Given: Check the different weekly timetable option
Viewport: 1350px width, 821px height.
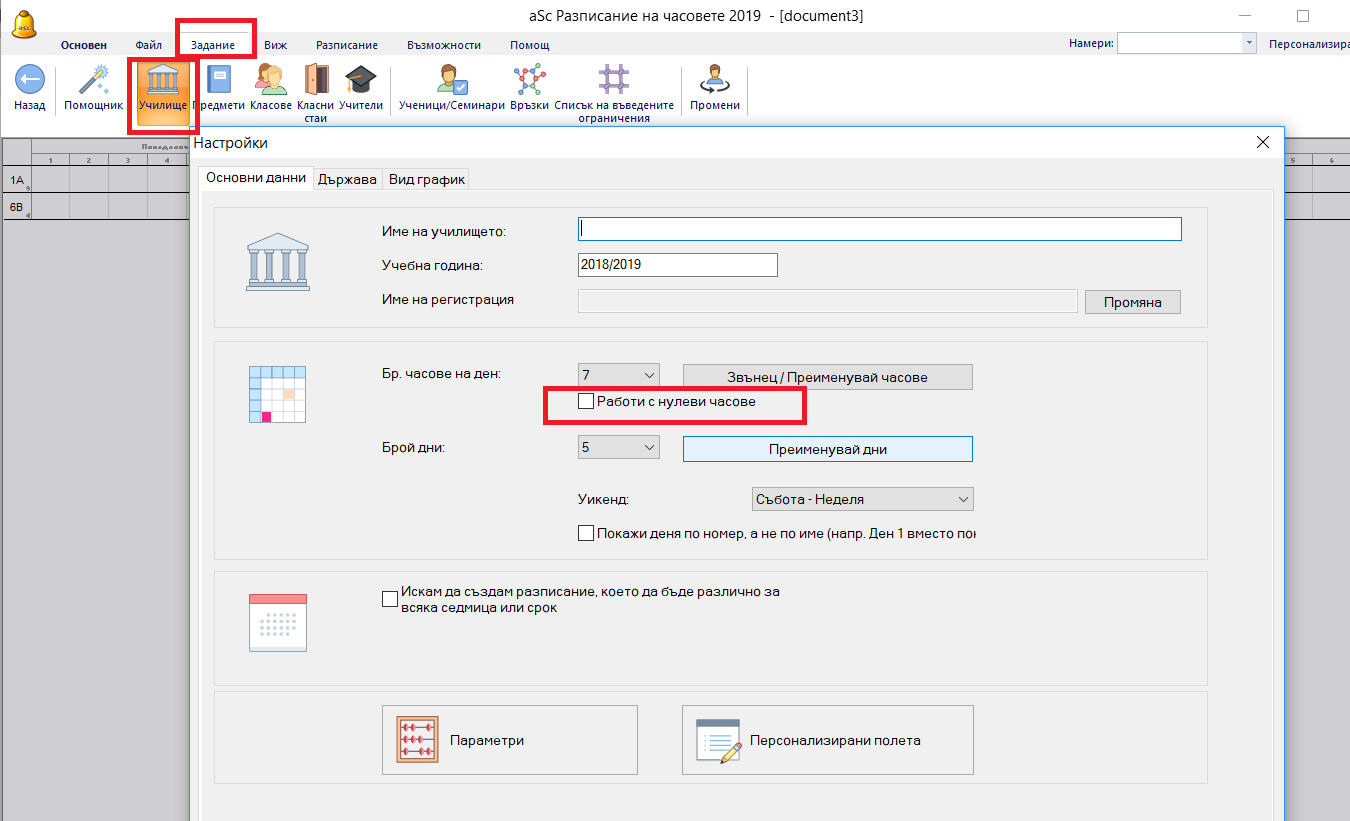Looking at the screenshot, I should [x=390, y=599].
